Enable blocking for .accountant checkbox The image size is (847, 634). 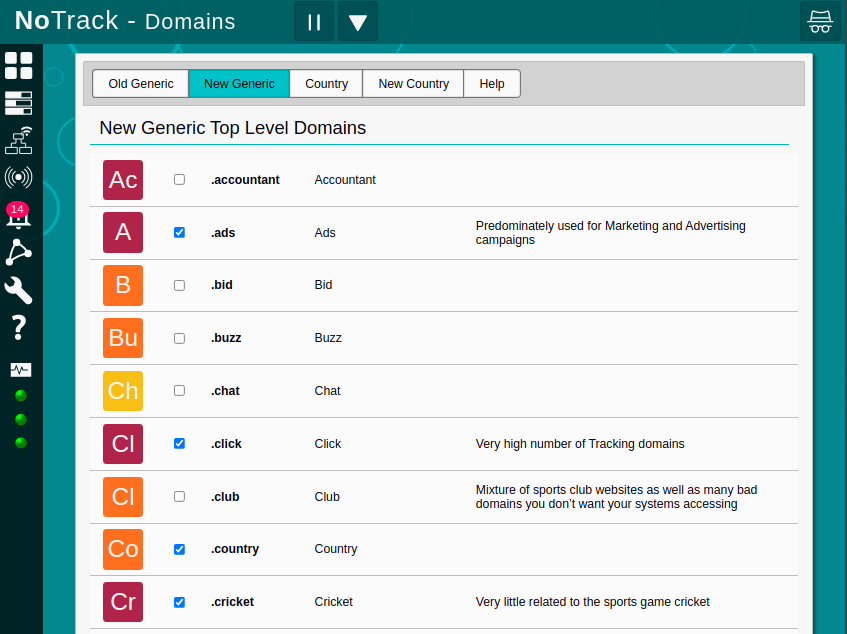179,179
